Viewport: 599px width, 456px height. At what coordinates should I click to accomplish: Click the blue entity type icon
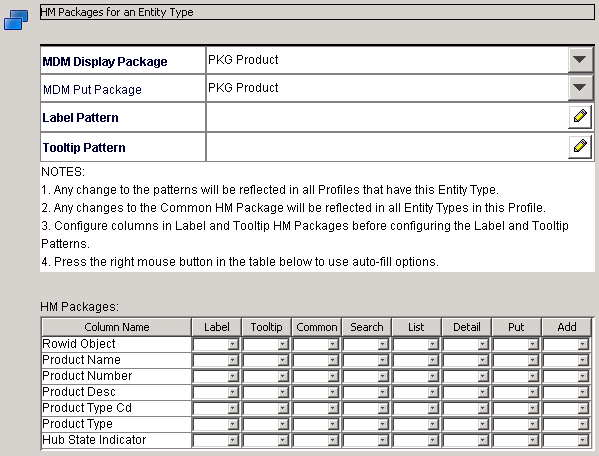tap(16, 19)
